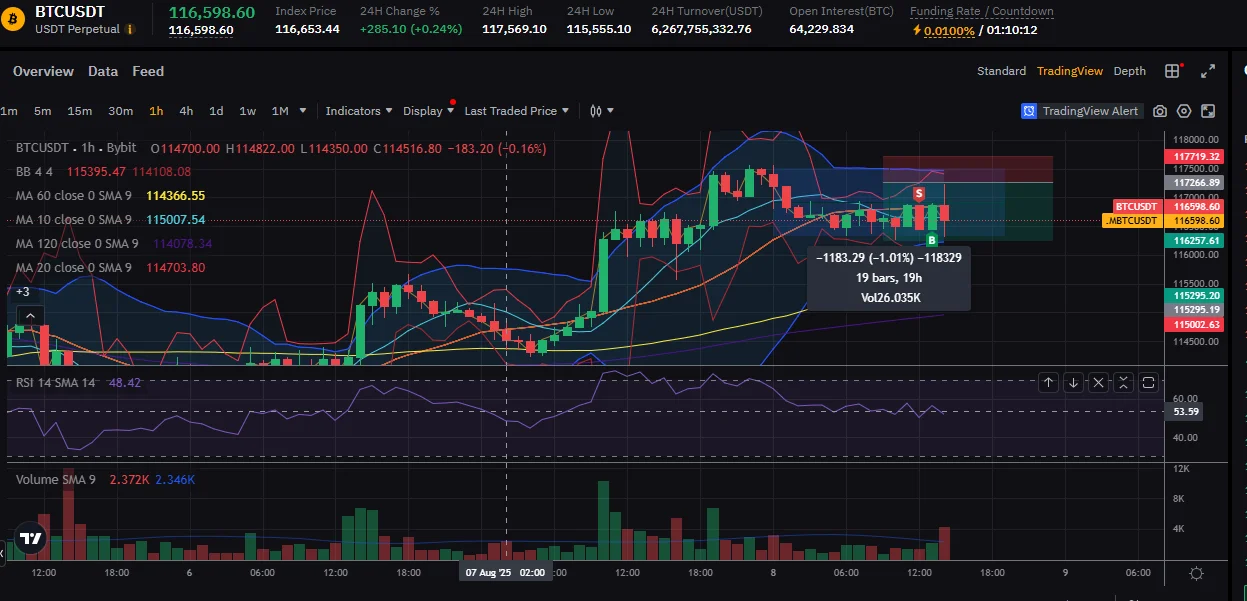Select the 1h timeframe
The height and width of the screenshot is (601, 1247).
(156, 111)
